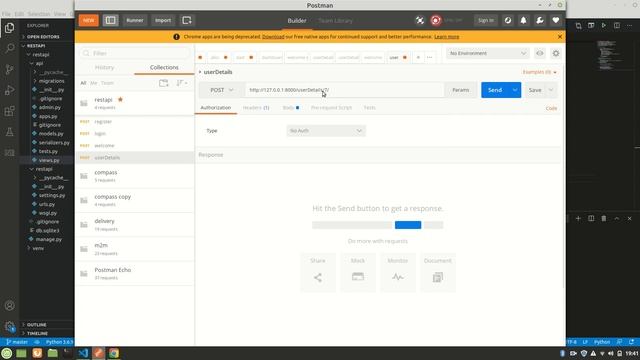Click the new collection folder icon

(164, 83)
